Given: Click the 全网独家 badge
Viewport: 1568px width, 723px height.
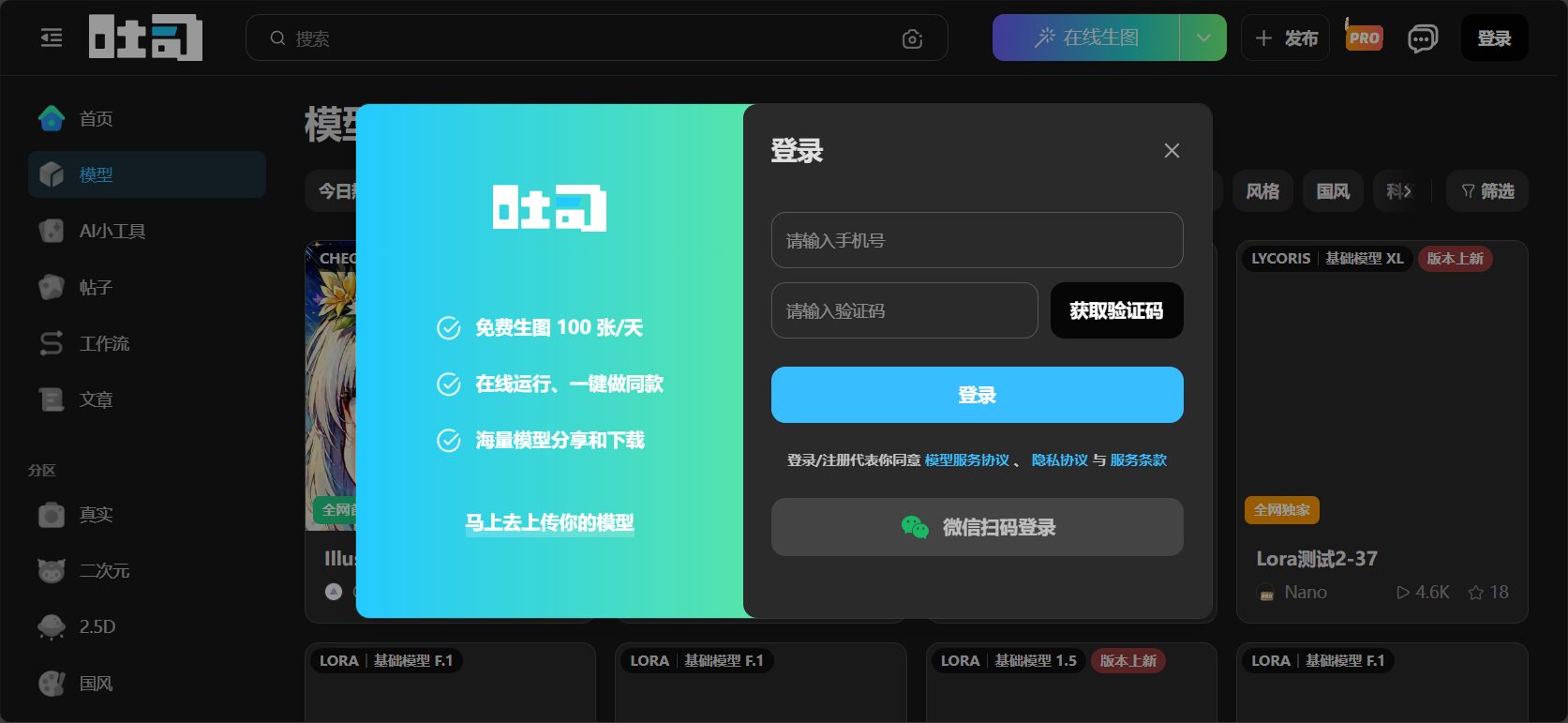Looking at the screenshot, I should tap(1281, 510).
